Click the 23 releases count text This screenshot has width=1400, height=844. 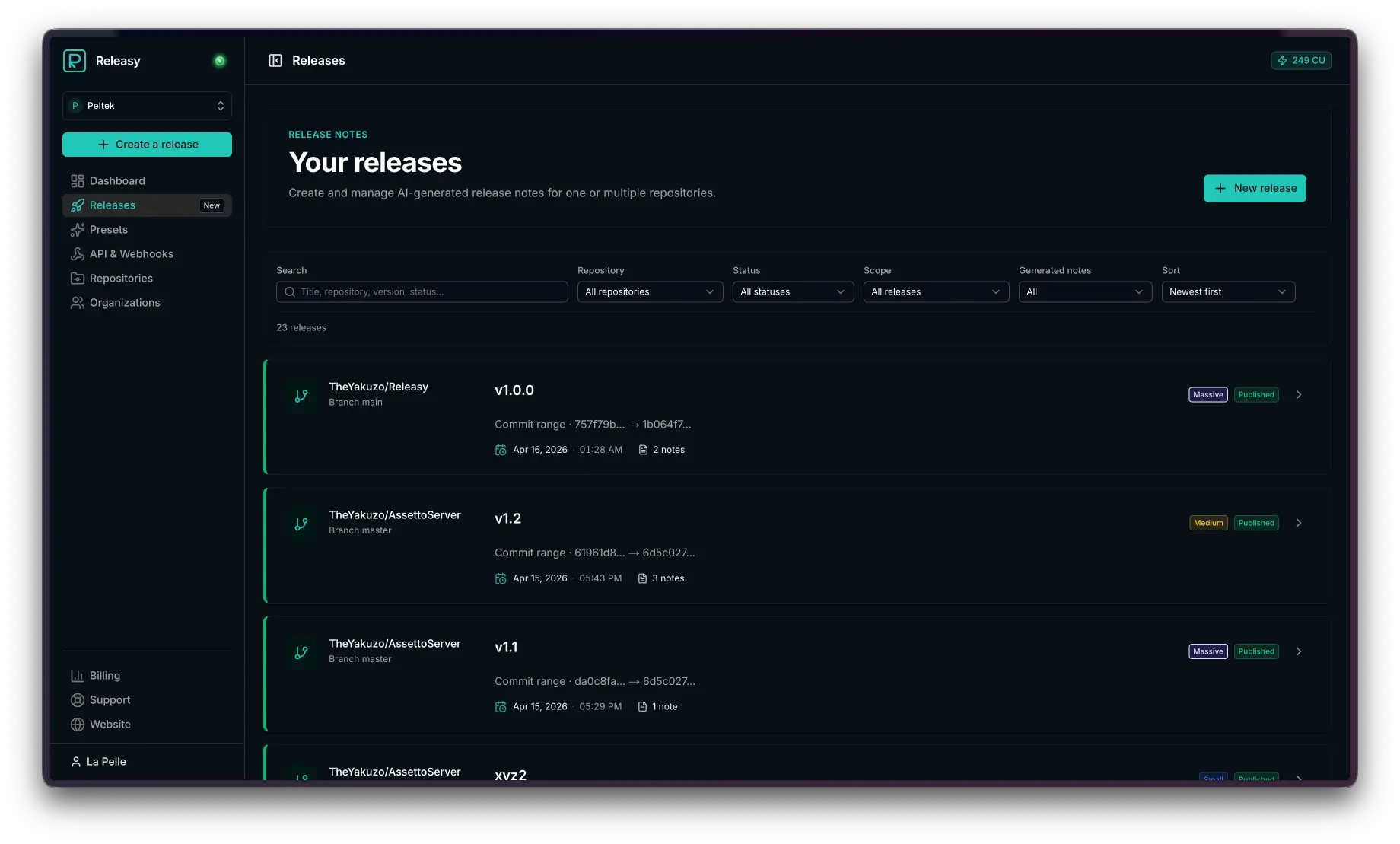301,328
